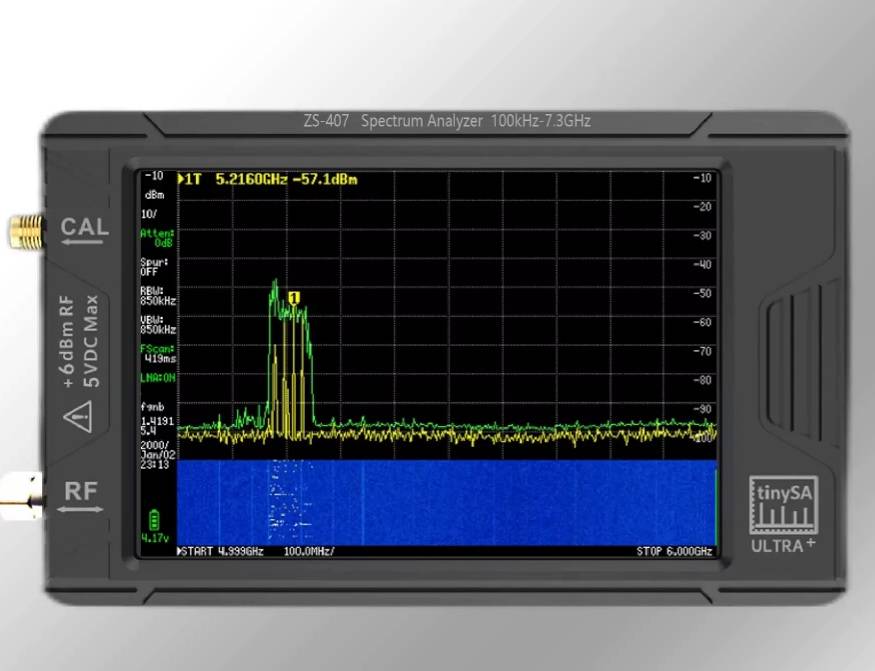Tap the blue waterfall display
The image size is (875, 671).
[446, 502]
